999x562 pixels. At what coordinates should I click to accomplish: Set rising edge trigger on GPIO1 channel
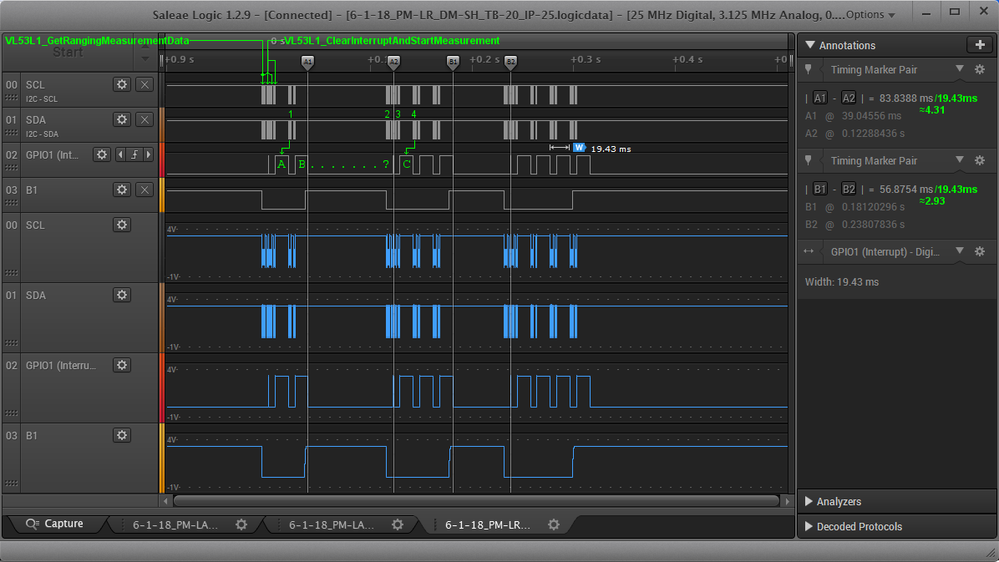pos(134,155)
